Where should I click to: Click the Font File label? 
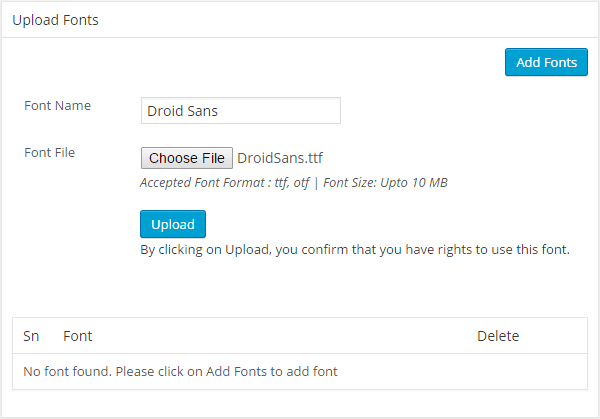click(x=49, y=152)
